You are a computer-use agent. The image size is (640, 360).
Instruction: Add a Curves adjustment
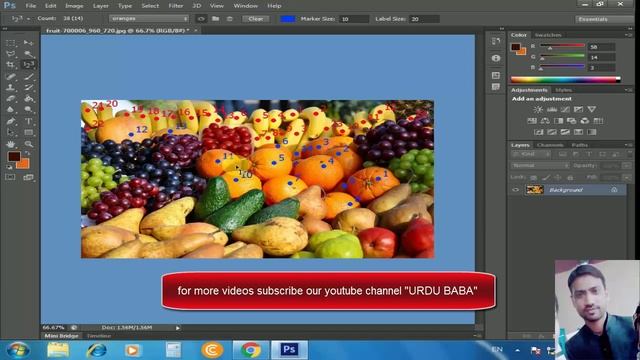tap(565, 109)
